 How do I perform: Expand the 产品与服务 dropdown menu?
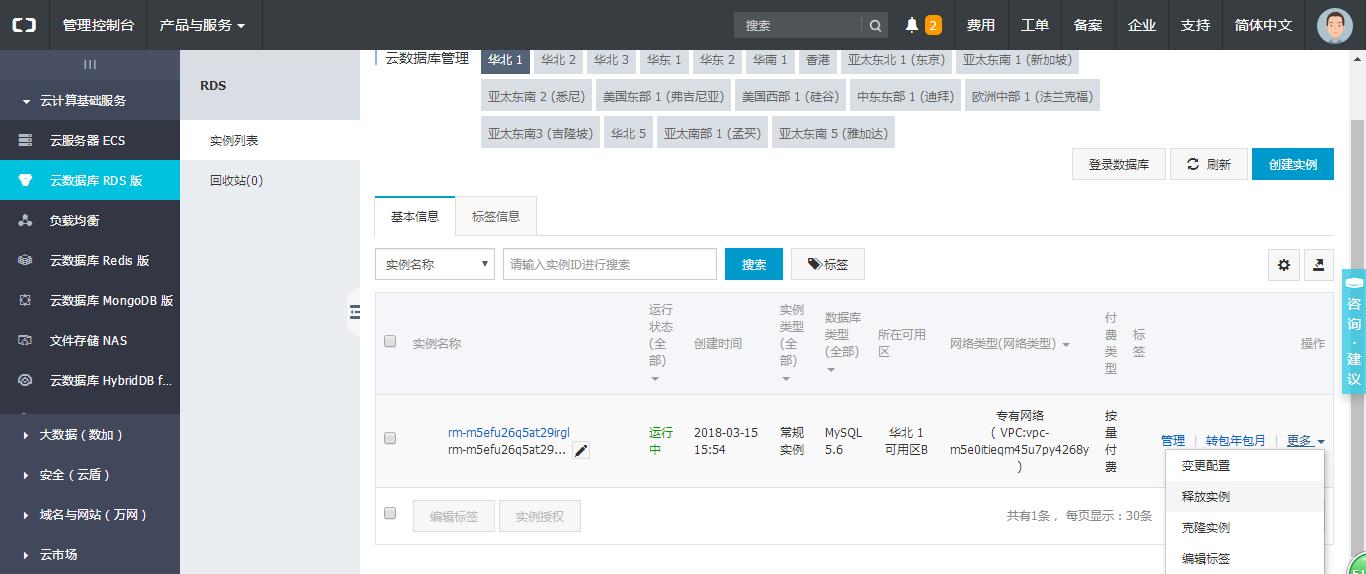pyautogui.click(x=202, y=25)
